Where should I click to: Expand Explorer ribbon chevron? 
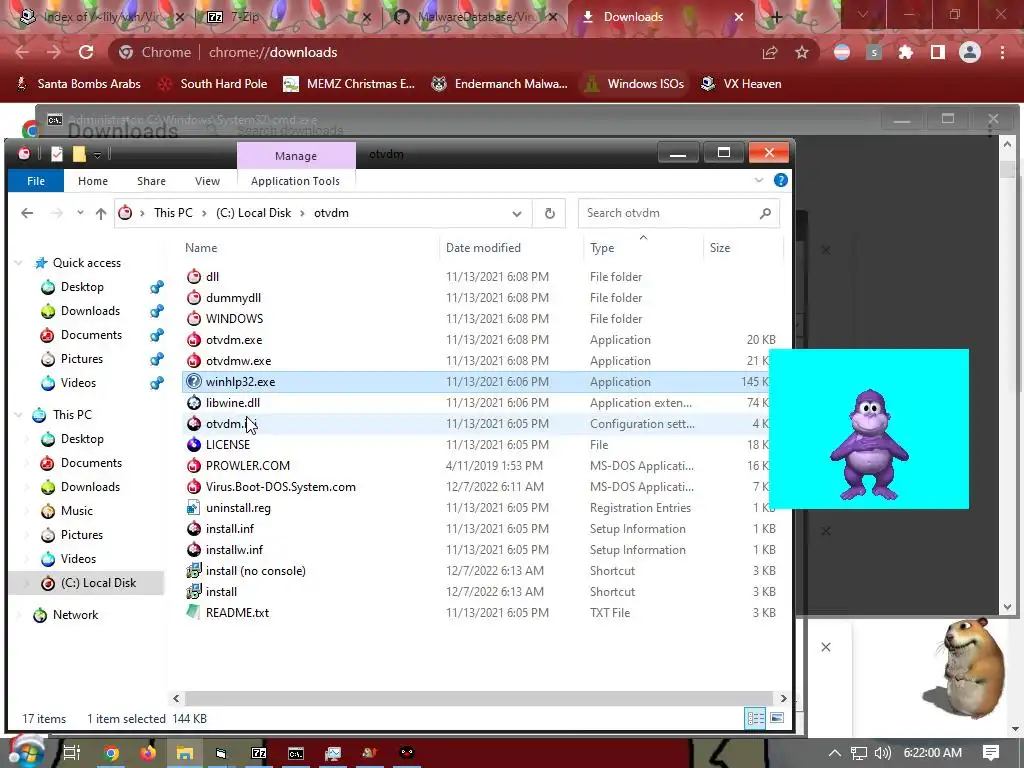(x=759, y=180)
